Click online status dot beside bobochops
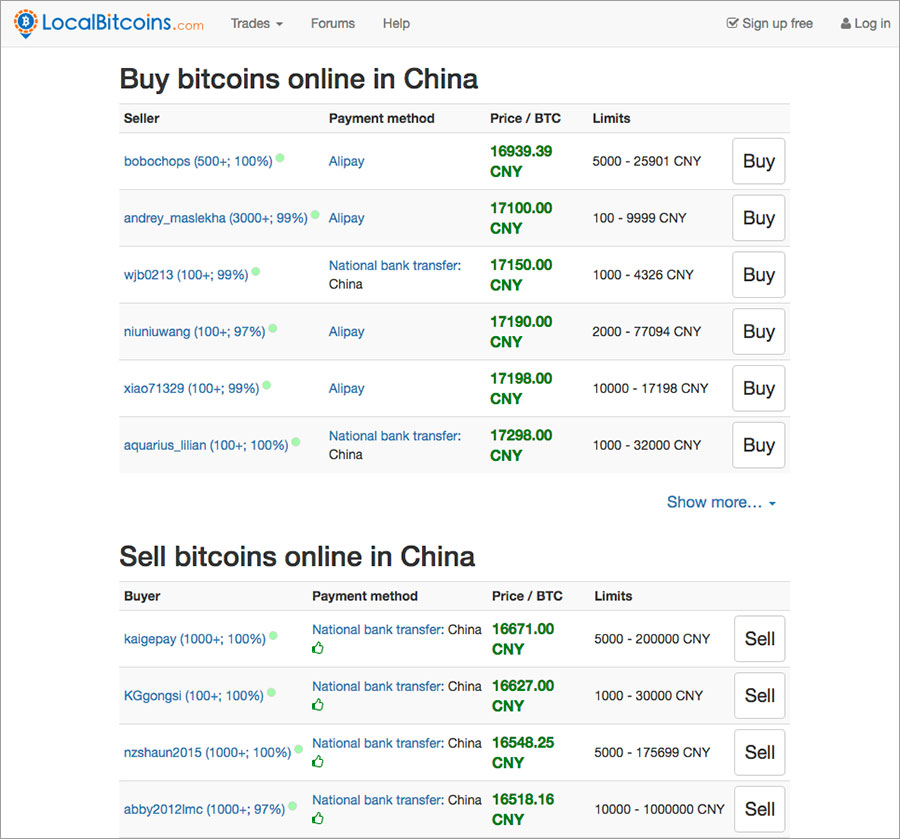 coord(280,158)
